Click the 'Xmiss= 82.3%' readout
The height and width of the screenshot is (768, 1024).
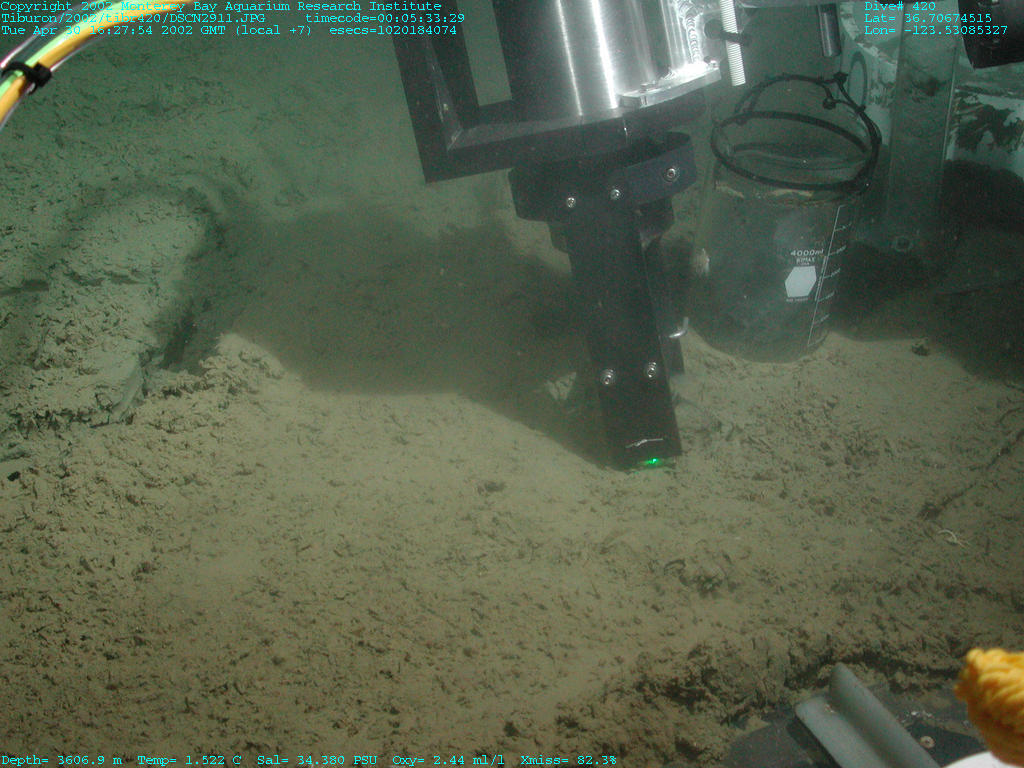(x=568, y=760)
